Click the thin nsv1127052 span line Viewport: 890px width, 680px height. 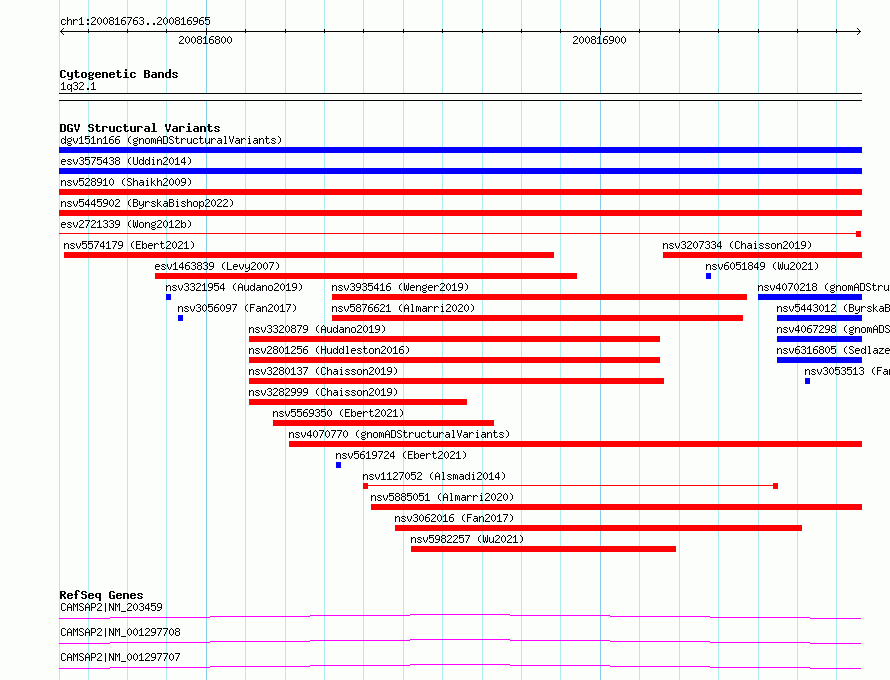[x=570, y=486]
